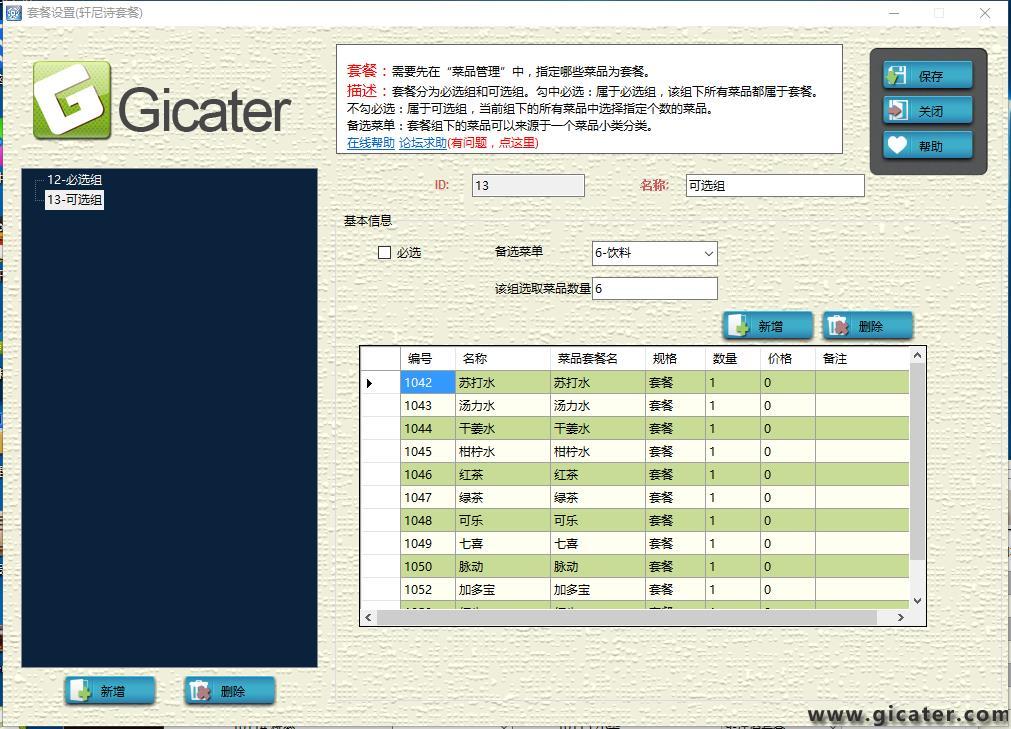Select the 12-必选组 tree item

click(x=74, y=180)
